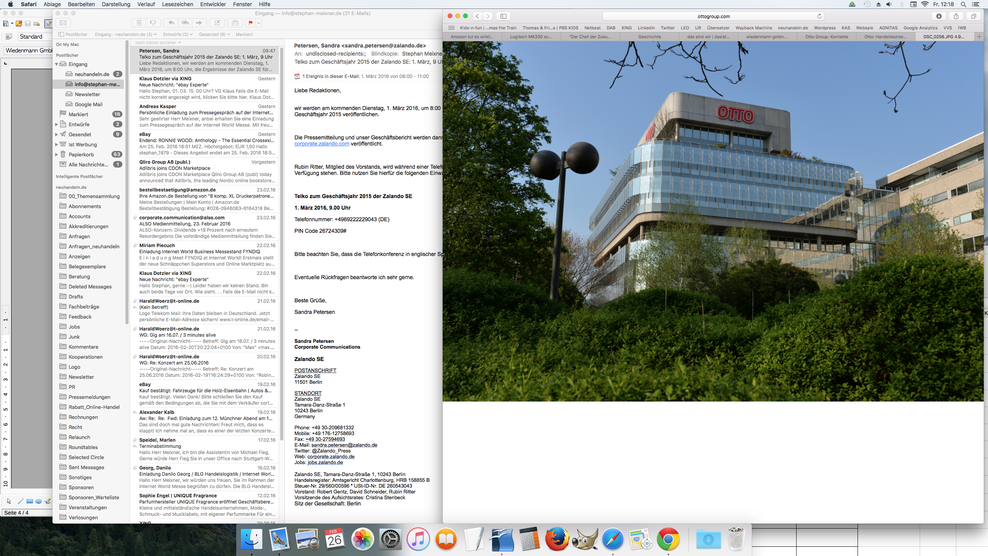Click the Reply All double arrow in Mail
The width and height of the screenshot is (988, 556).
coord(185,23)
